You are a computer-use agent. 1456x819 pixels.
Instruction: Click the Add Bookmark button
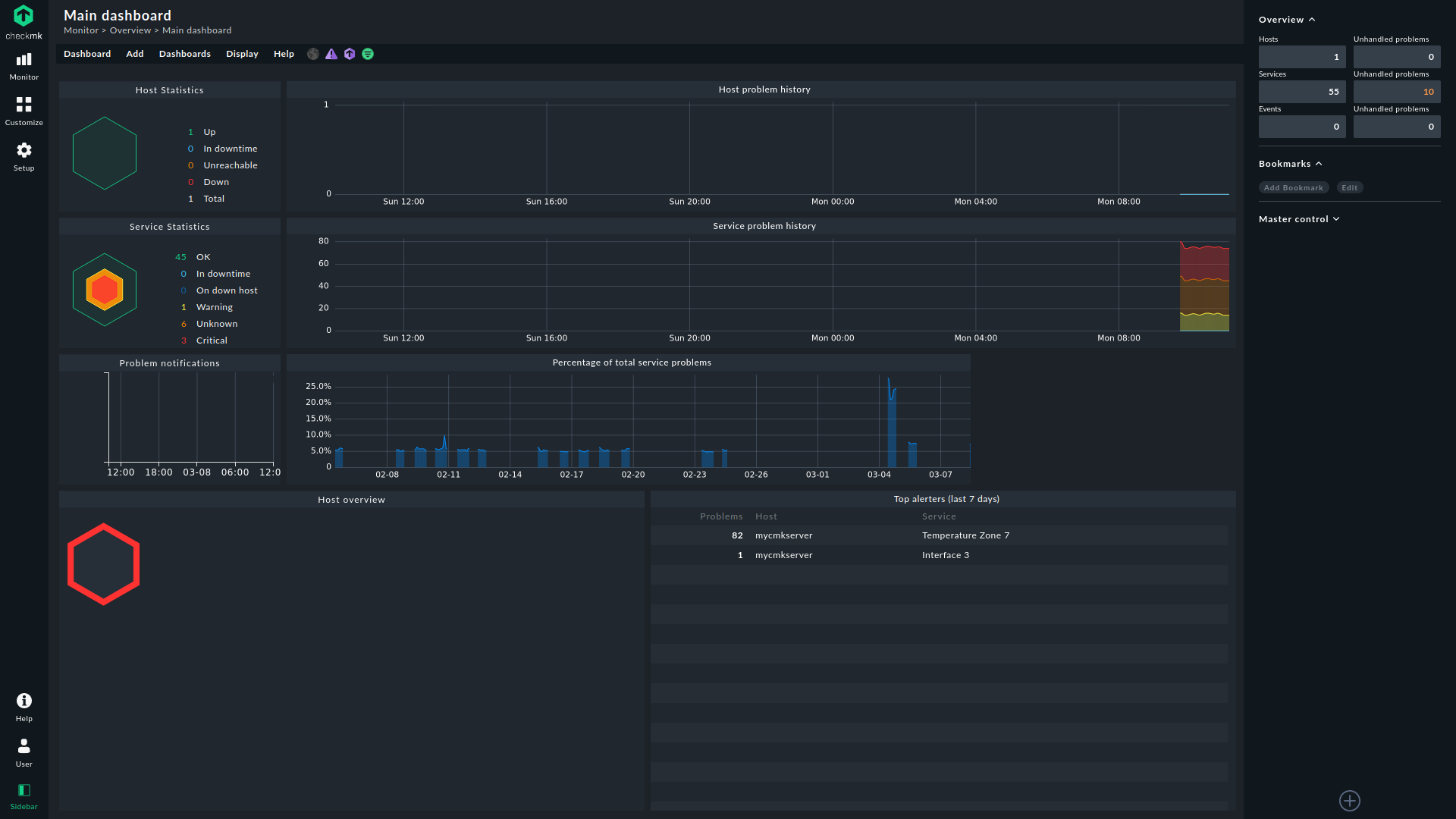[x=1294, y=187]
